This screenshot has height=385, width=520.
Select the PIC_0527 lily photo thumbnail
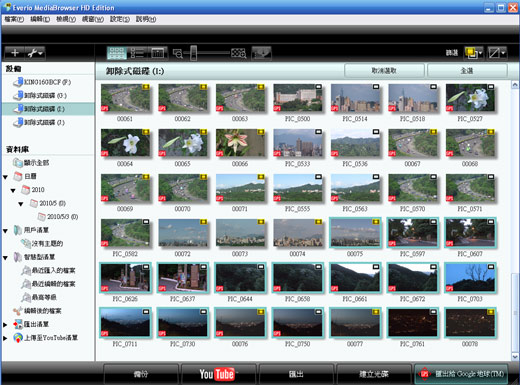point(470,98)
